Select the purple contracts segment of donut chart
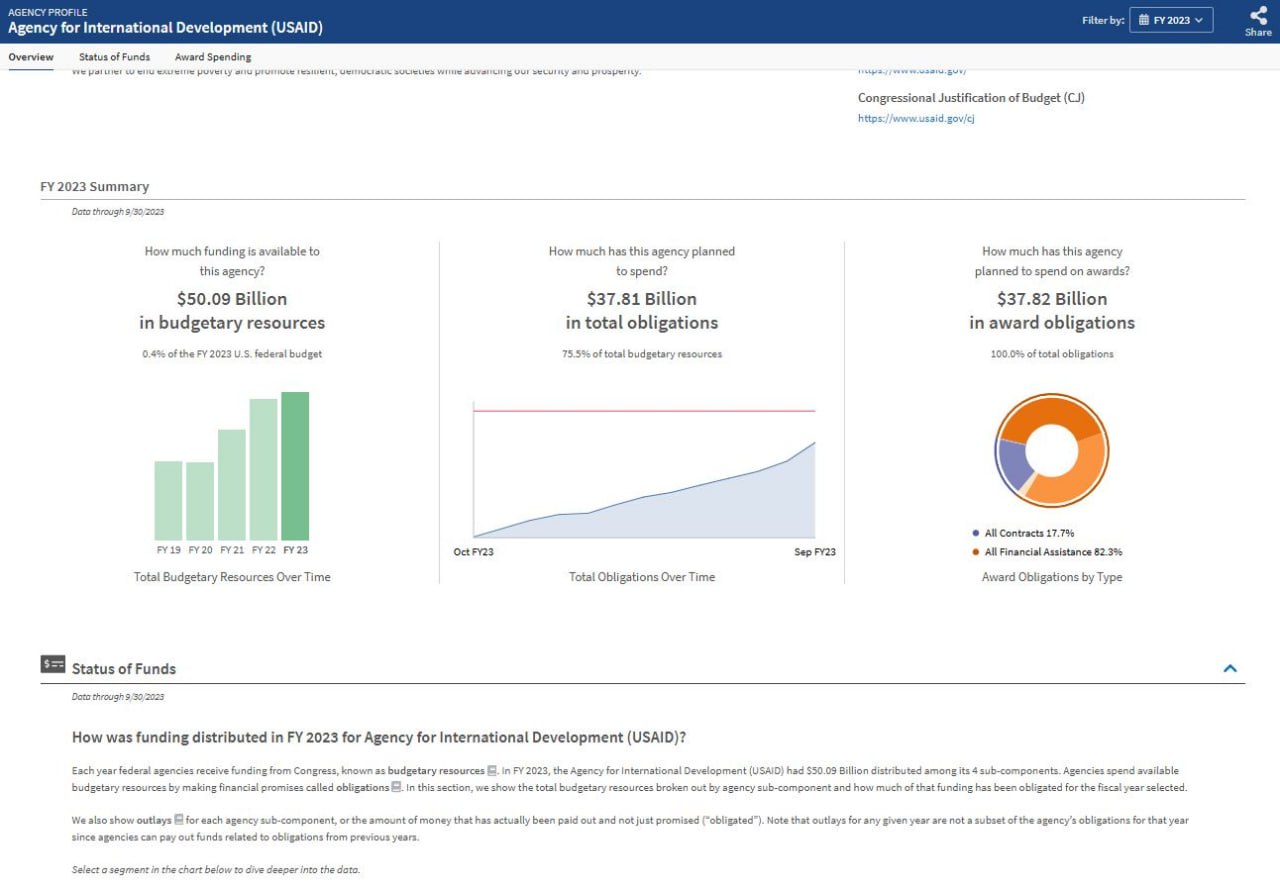1280x888 pixels. (1012, 460)
